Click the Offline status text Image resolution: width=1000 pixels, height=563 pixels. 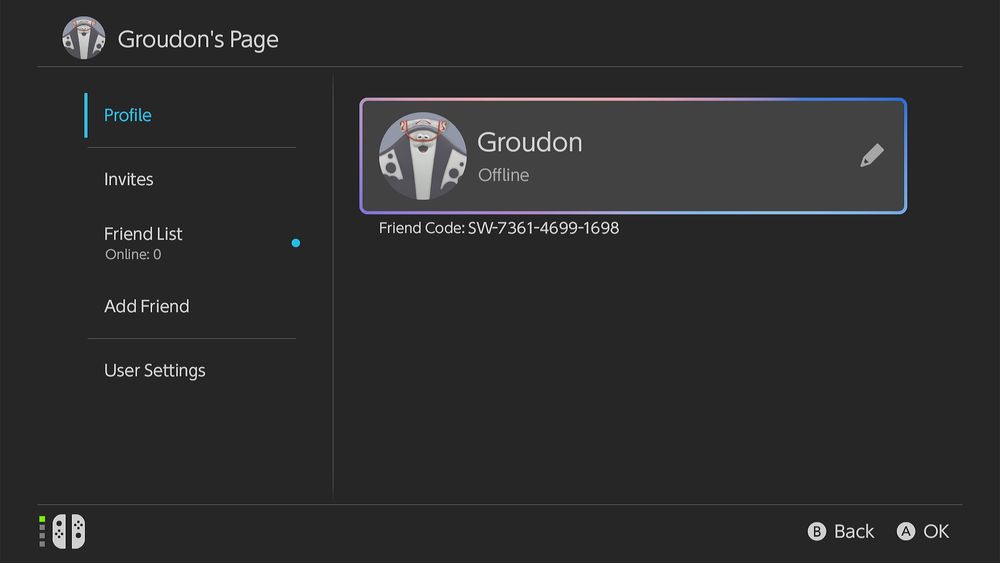tap(503, 175)
